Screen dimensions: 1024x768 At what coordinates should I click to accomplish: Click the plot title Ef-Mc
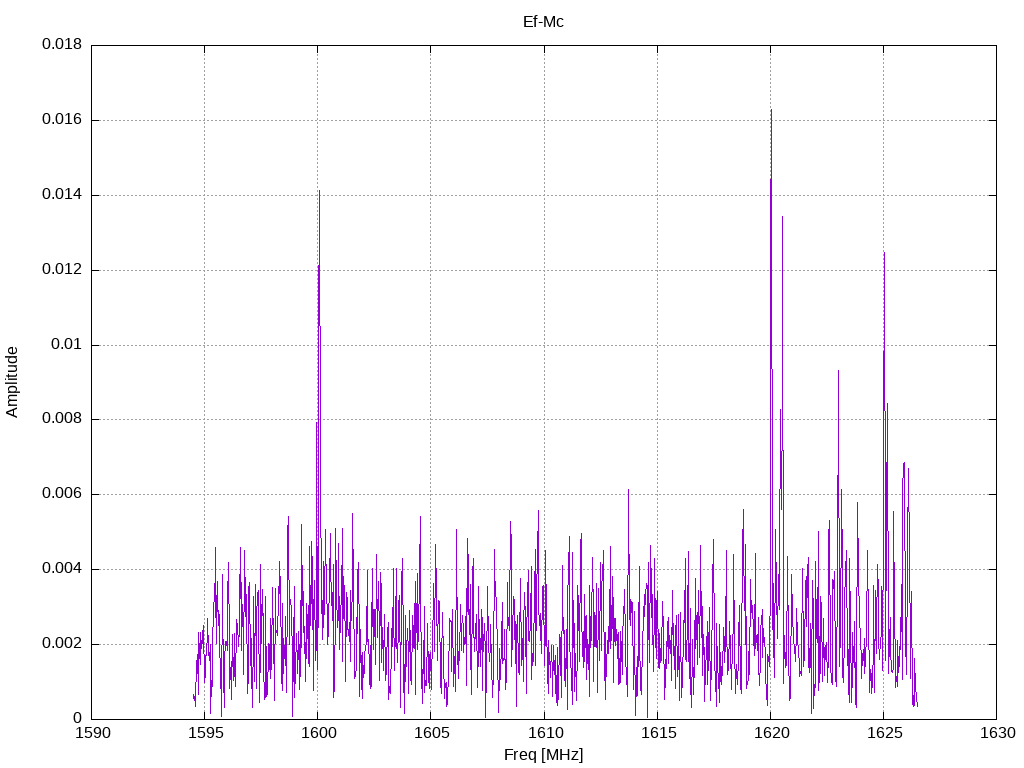coord(543,22)
